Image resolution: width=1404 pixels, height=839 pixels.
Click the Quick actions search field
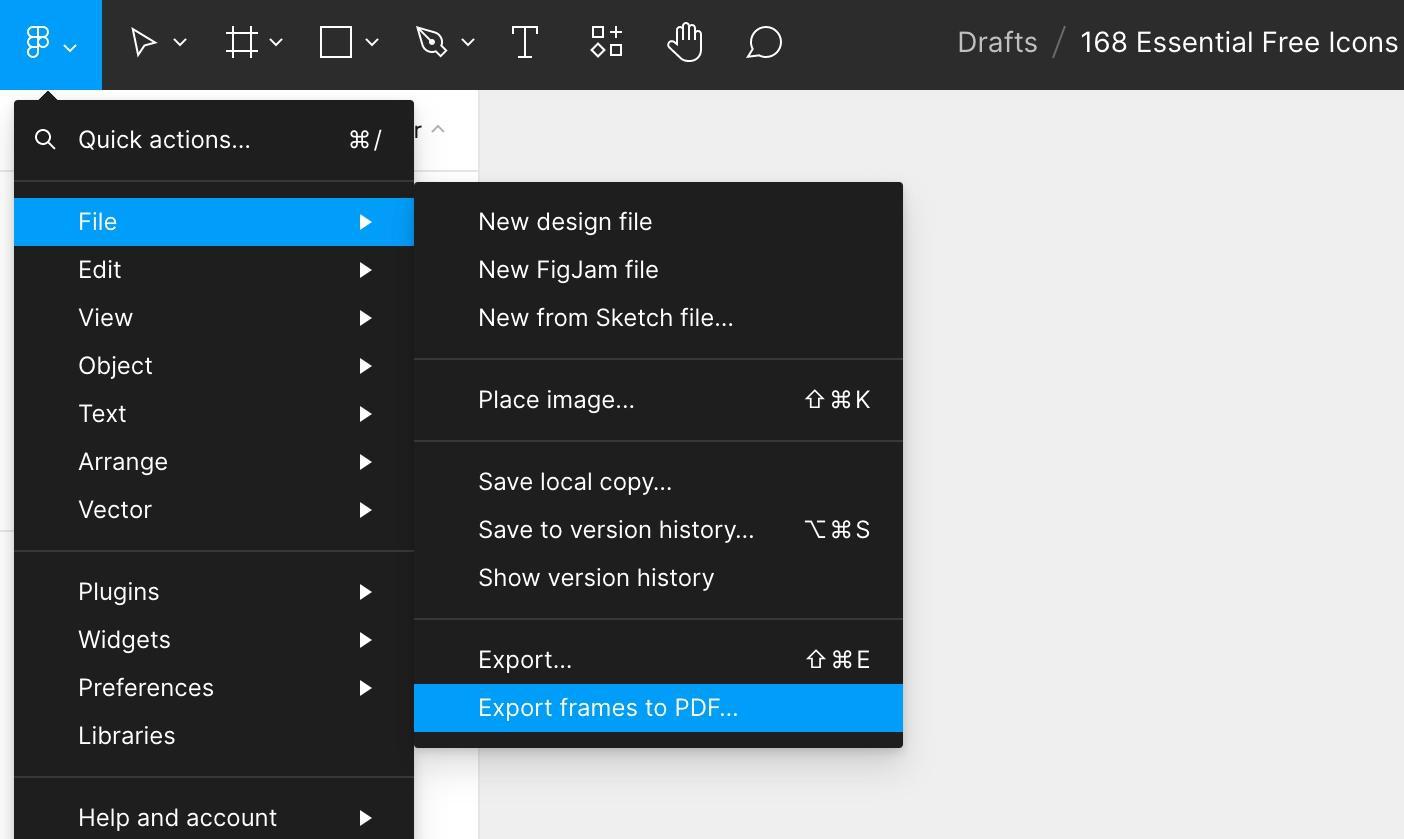point(214,140)
